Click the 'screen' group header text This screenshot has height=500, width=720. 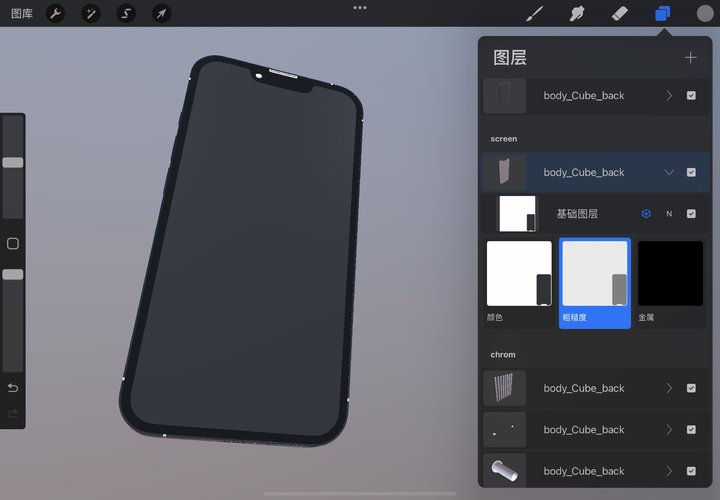click(x=503, y=139)
